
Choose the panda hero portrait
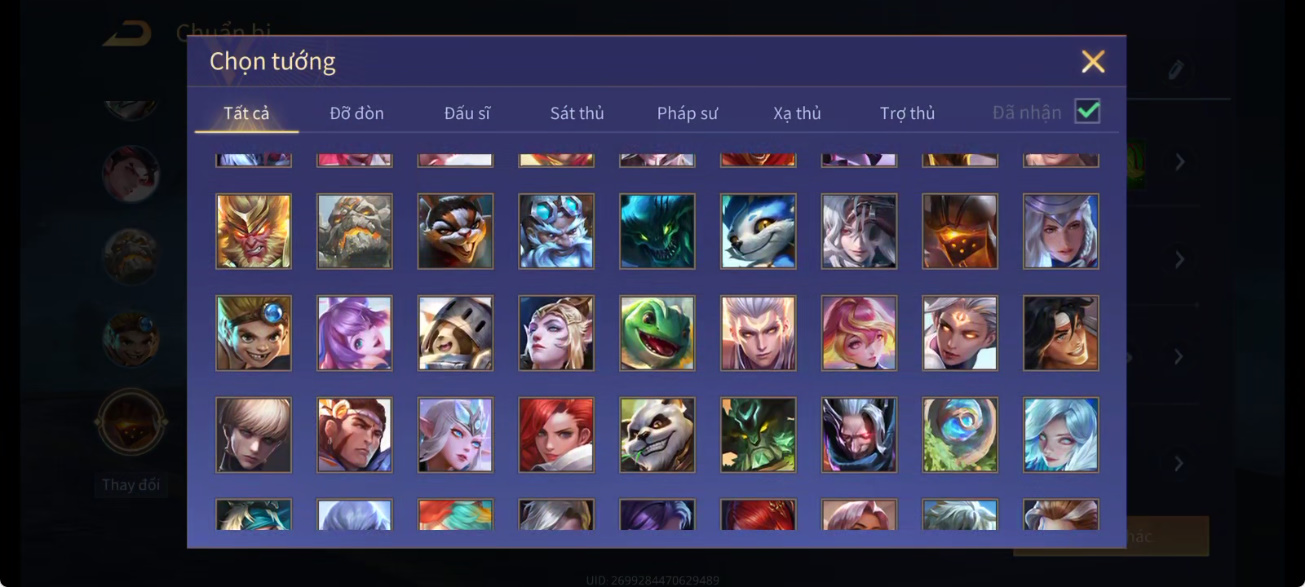click(x=657, y=435)
